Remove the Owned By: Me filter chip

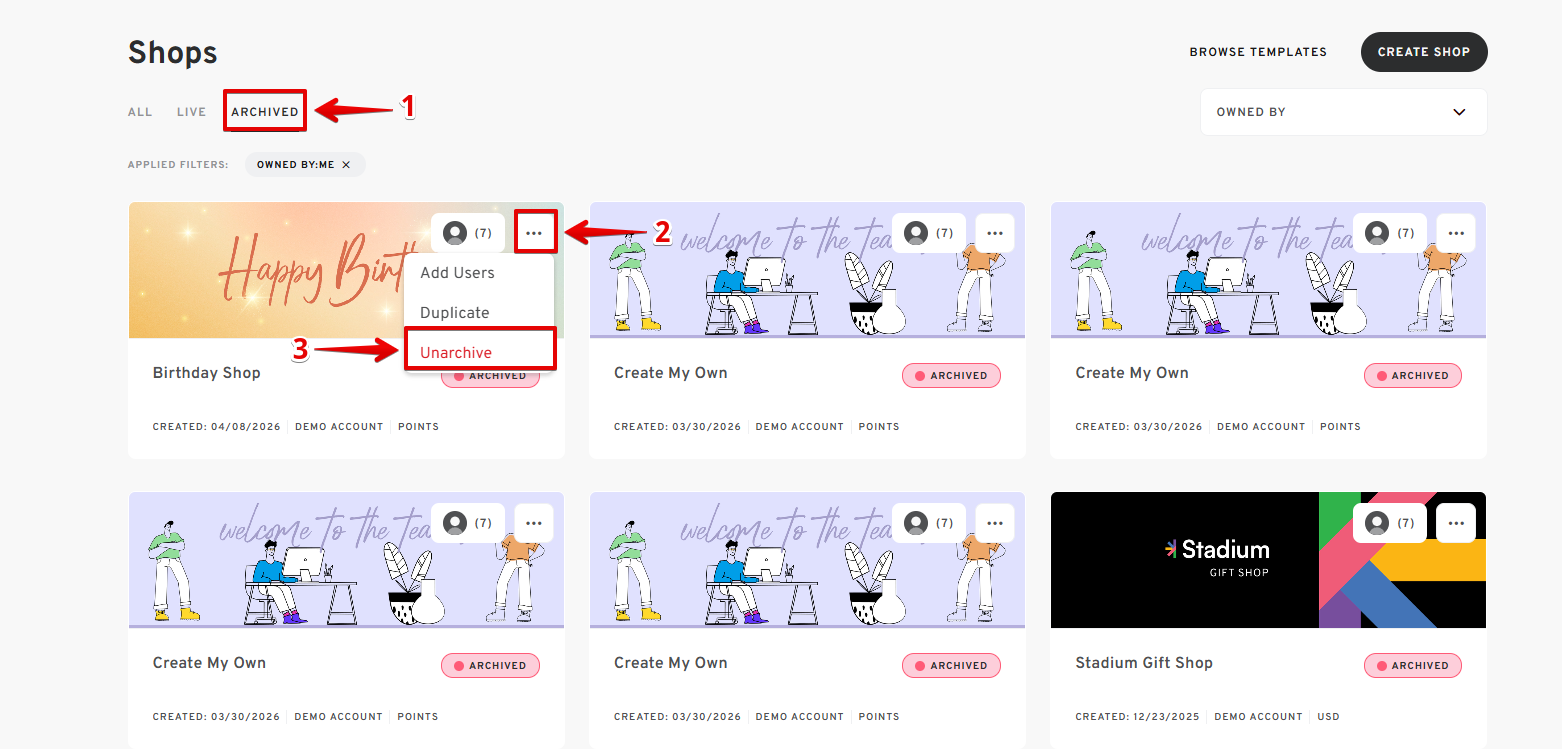346,165
